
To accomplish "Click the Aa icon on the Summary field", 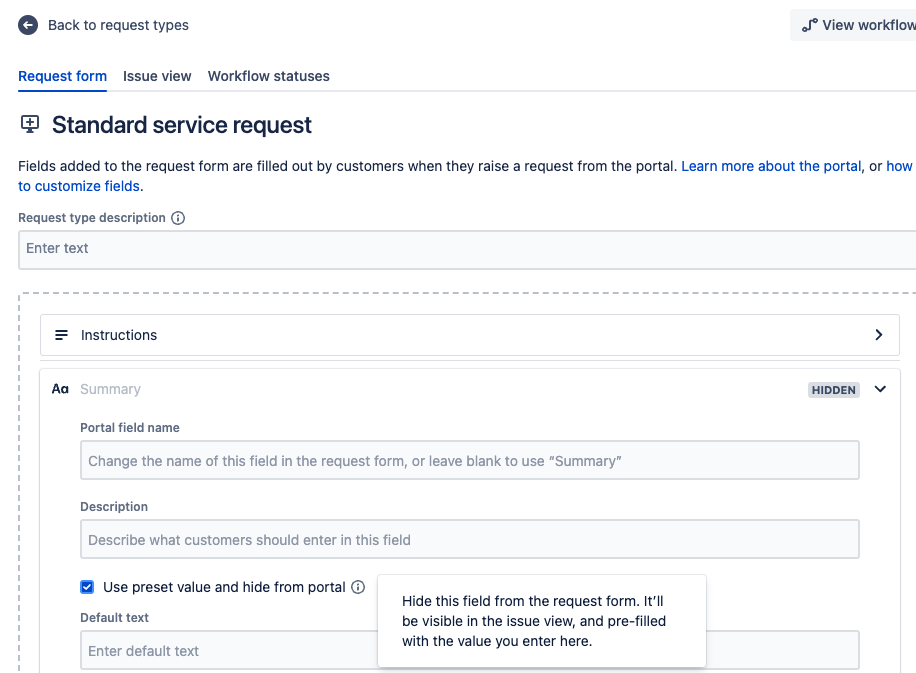I will 61,389.
